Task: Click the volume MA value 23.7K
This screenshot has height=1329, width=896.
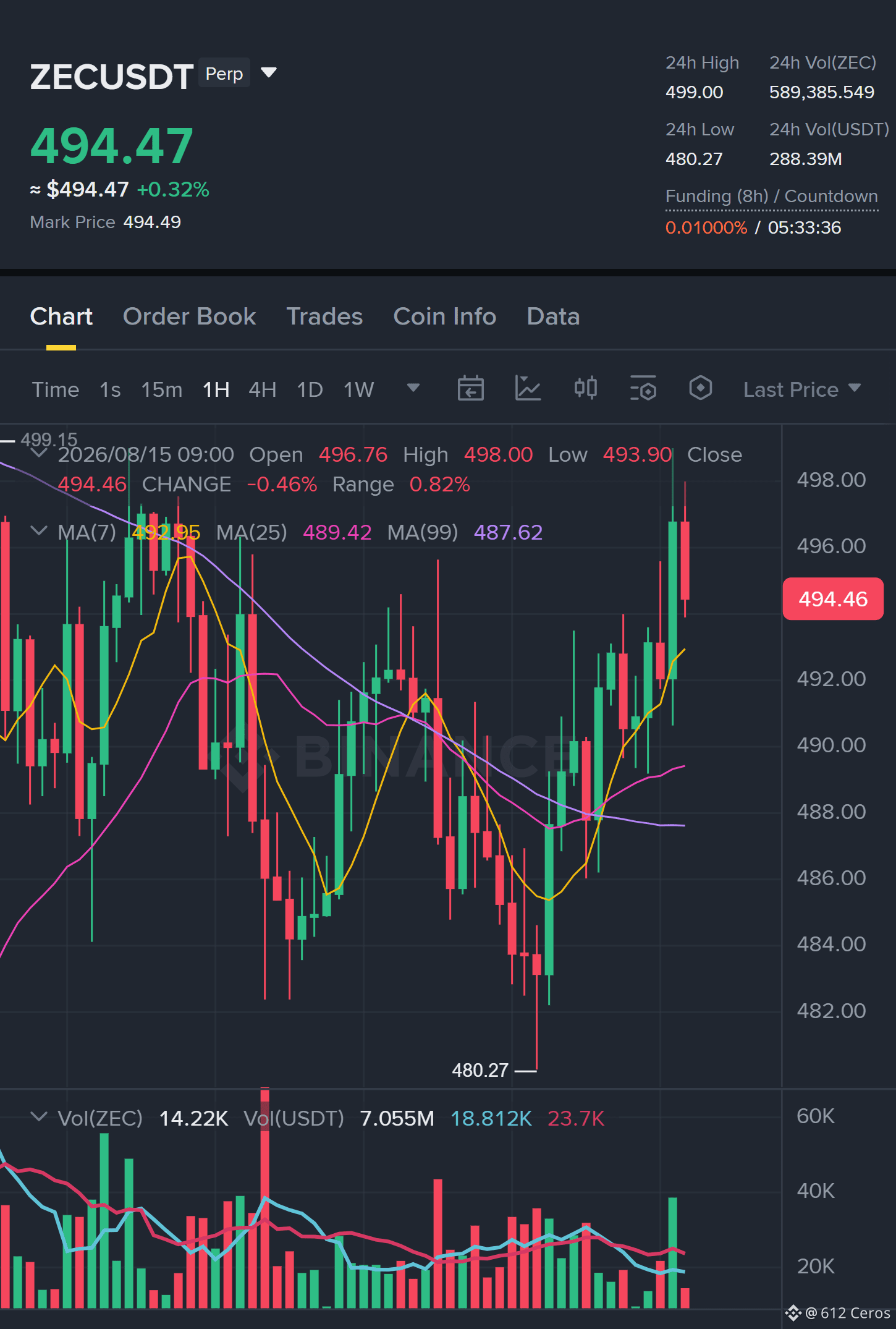Action: pyautogui.click(x=576, y=1118)
